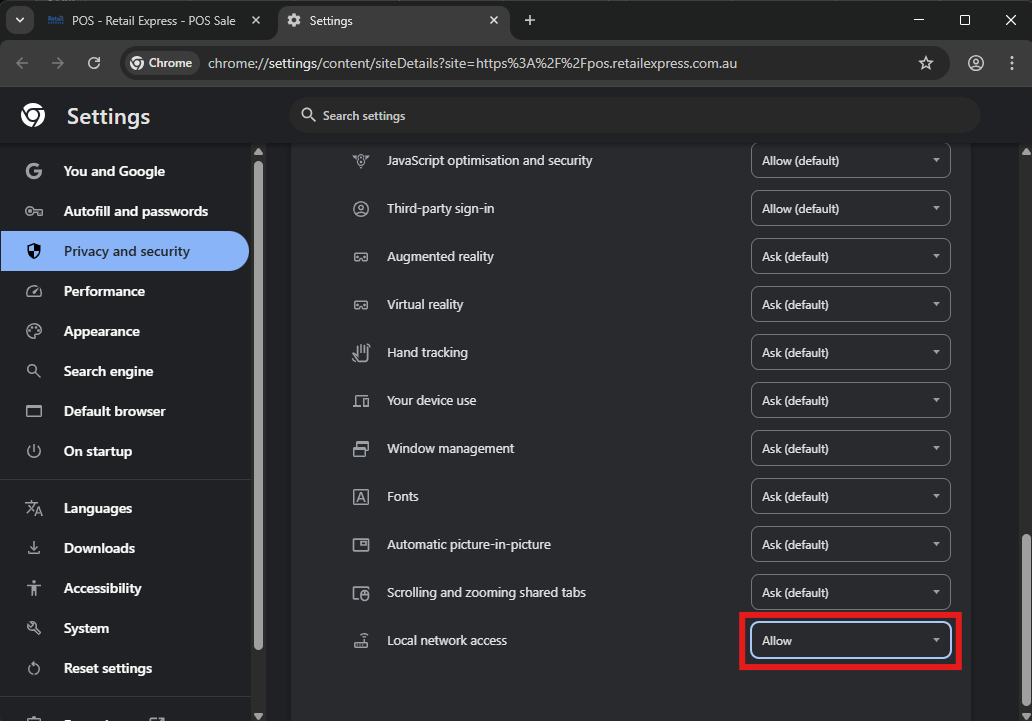Open the Window management permission dropdown

coord(850,449)
